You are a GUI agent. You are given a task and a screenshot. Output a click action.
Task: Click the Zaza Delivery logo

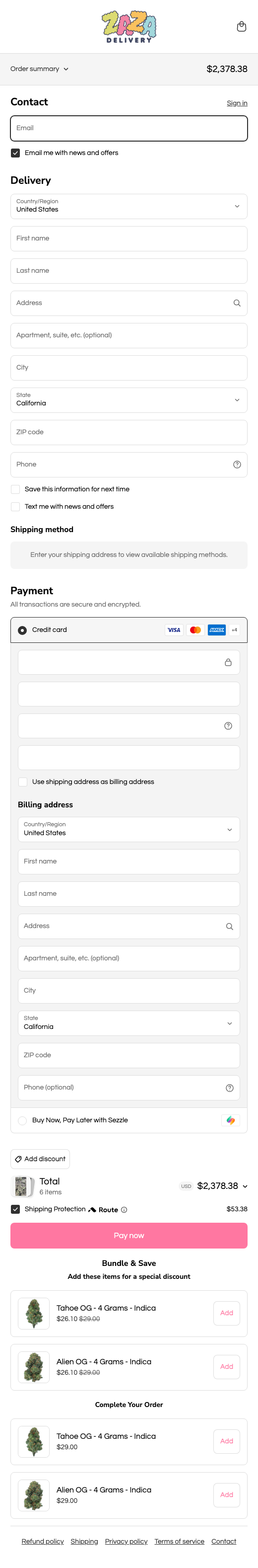[129, 27]
